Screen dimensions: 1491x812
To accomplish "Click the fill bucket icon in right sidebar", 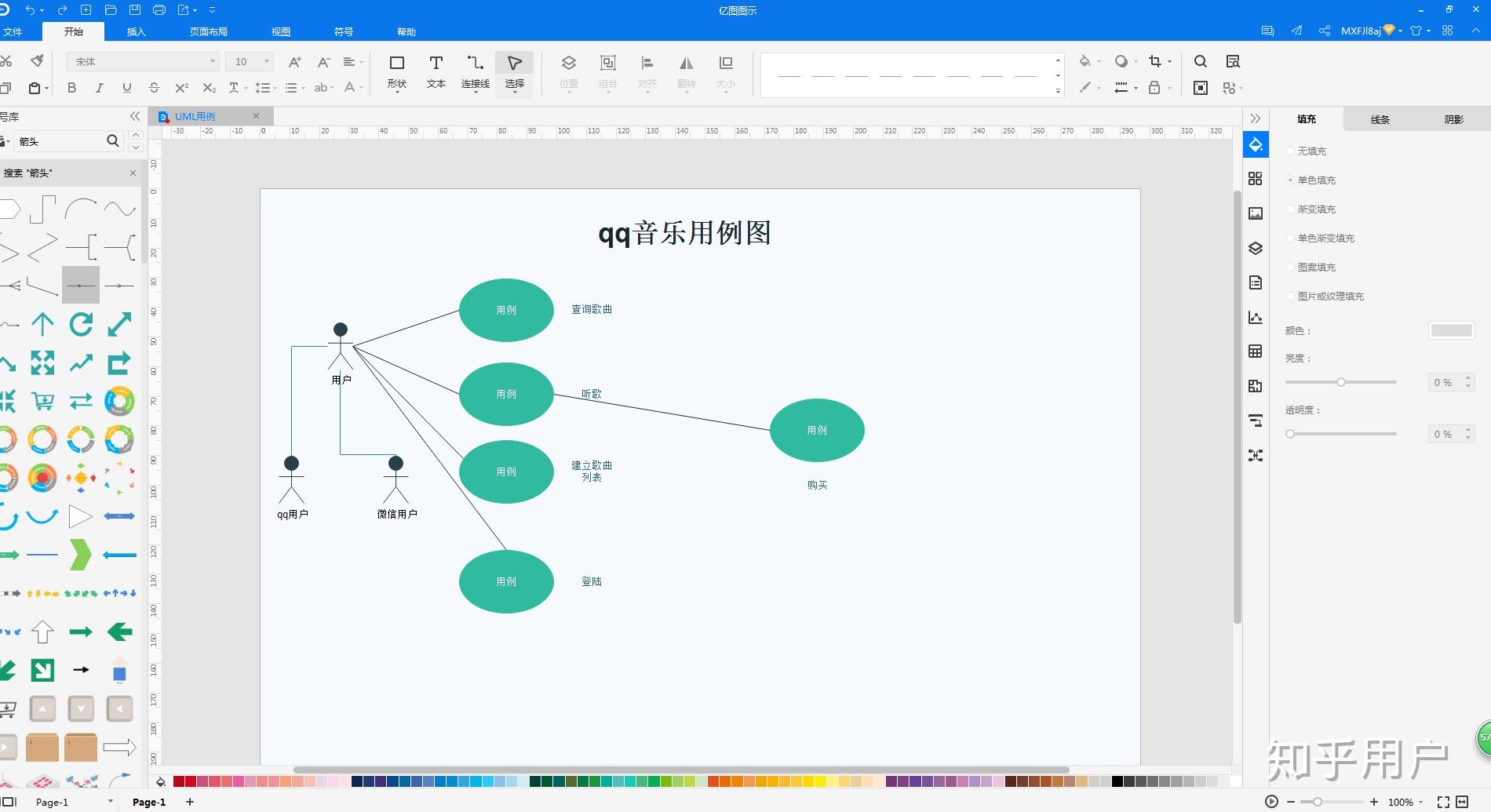I will pos(1256,144).
